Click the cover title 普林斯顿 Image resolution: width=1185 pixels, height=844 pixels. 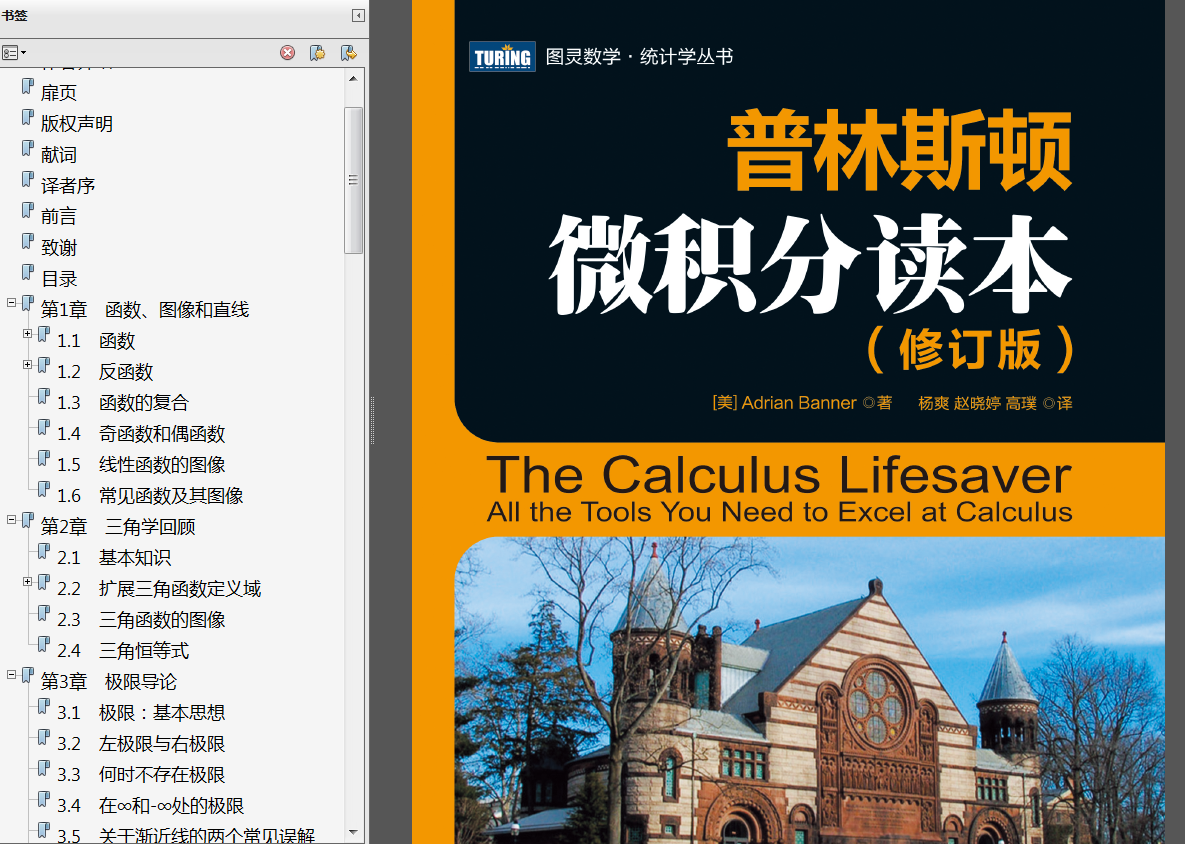(899, 150)
